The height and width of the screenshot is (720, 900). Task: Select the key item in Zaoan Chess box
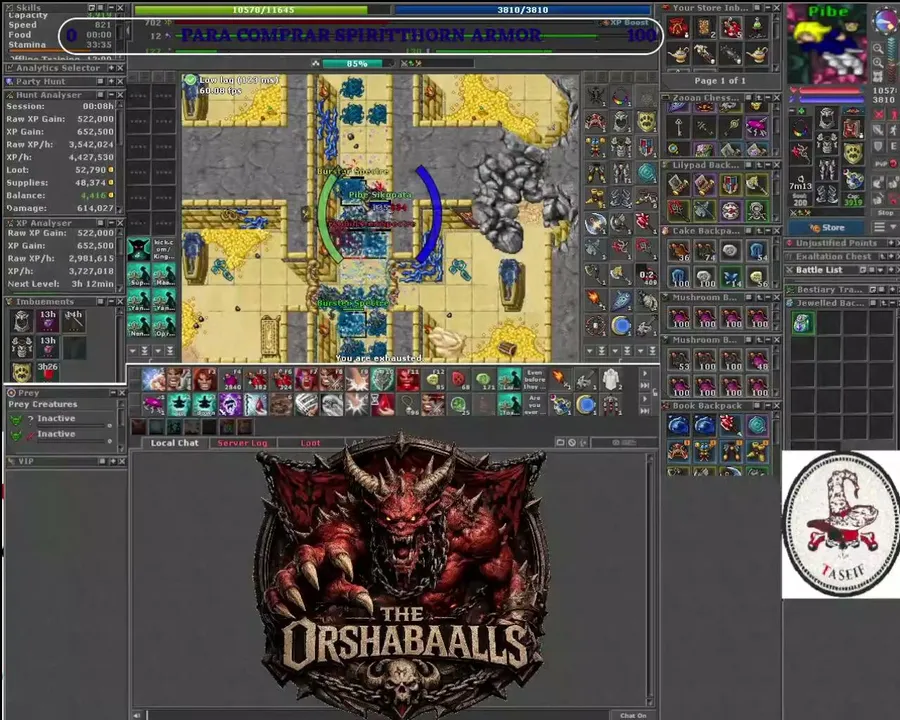678,126
